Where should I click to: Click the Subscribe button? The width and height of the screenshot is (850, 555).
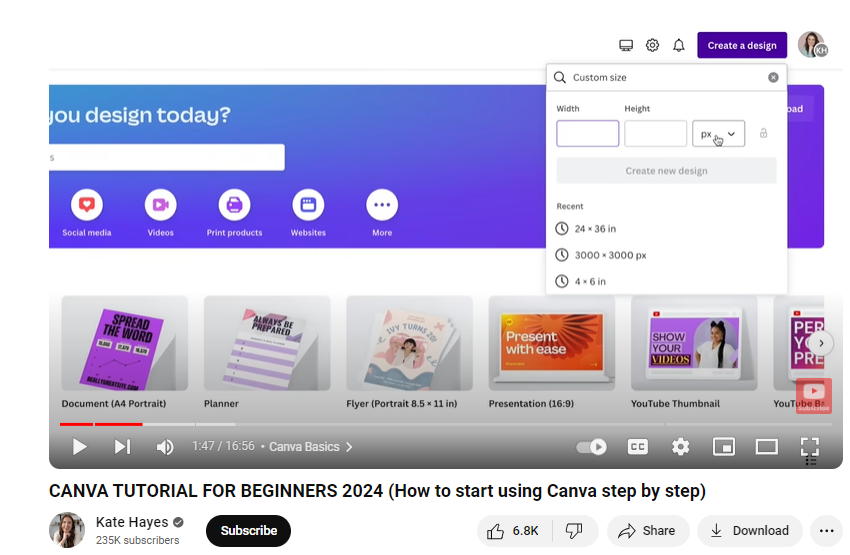[x=248, y=531]
